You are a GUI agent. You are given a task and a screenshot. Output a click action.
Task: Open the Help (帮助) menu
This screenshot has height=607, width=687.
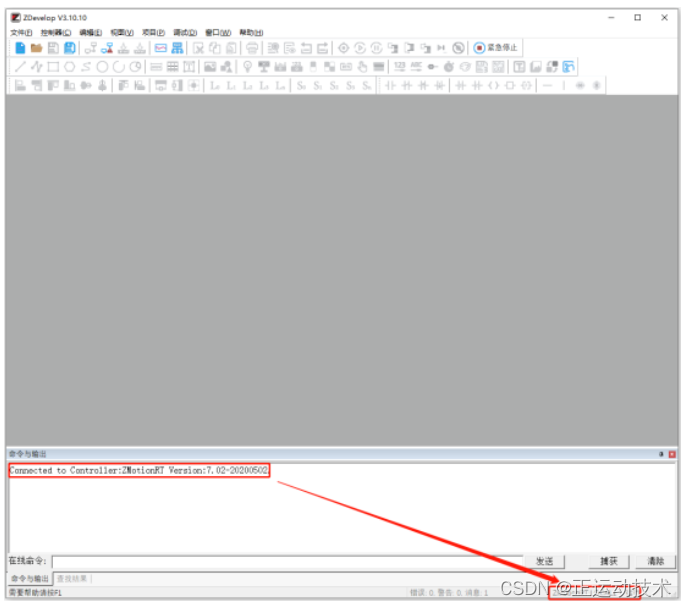[x=251, y=32]
